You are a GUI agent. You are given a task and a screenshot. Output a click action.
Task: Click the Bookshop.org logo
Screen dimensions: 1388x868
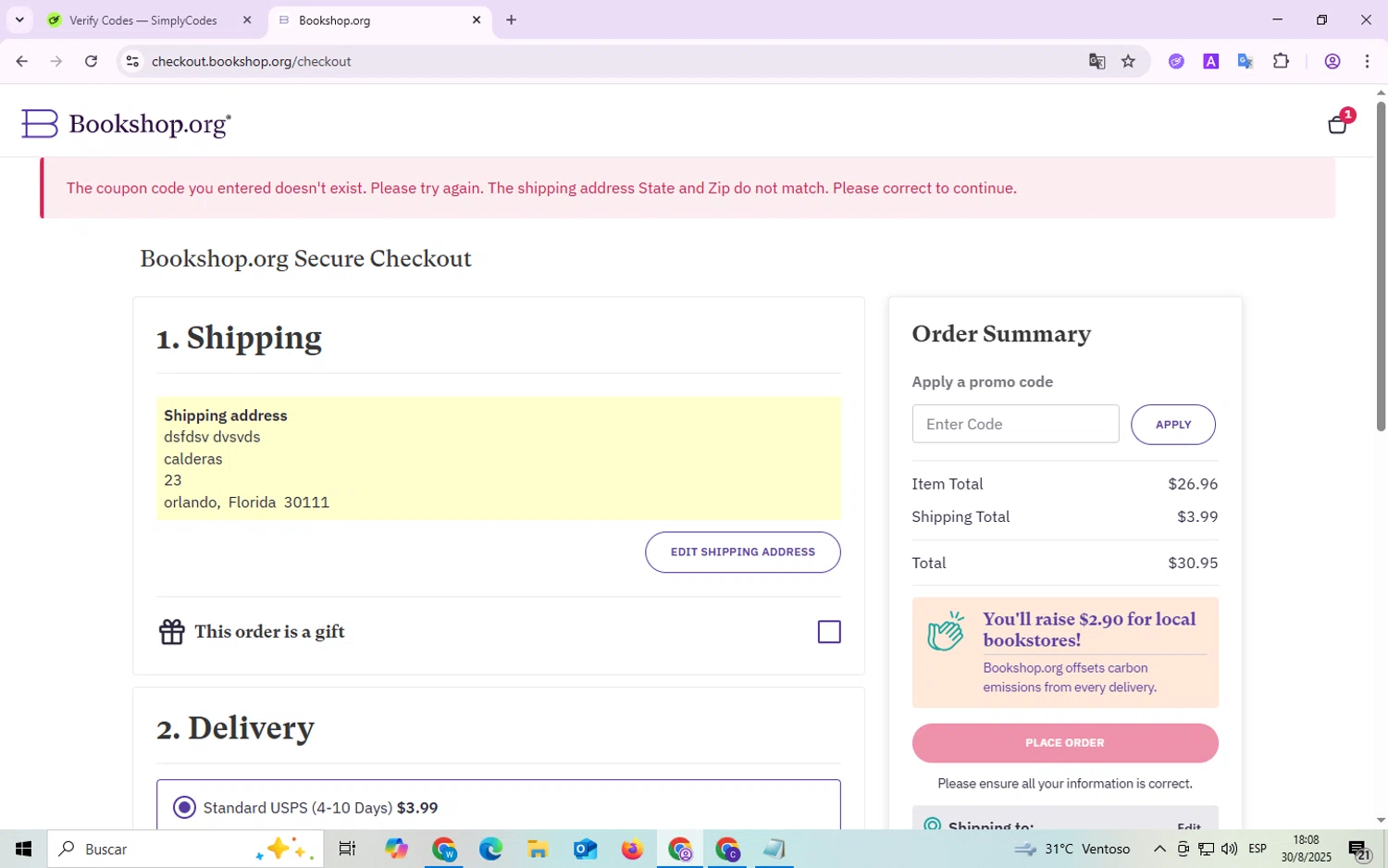click(x=126, y=124)
